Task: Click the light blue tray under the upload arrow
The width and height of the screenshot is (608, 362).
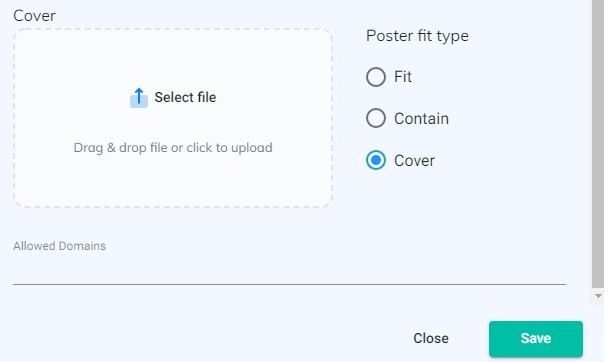Action: coord(139,100)
